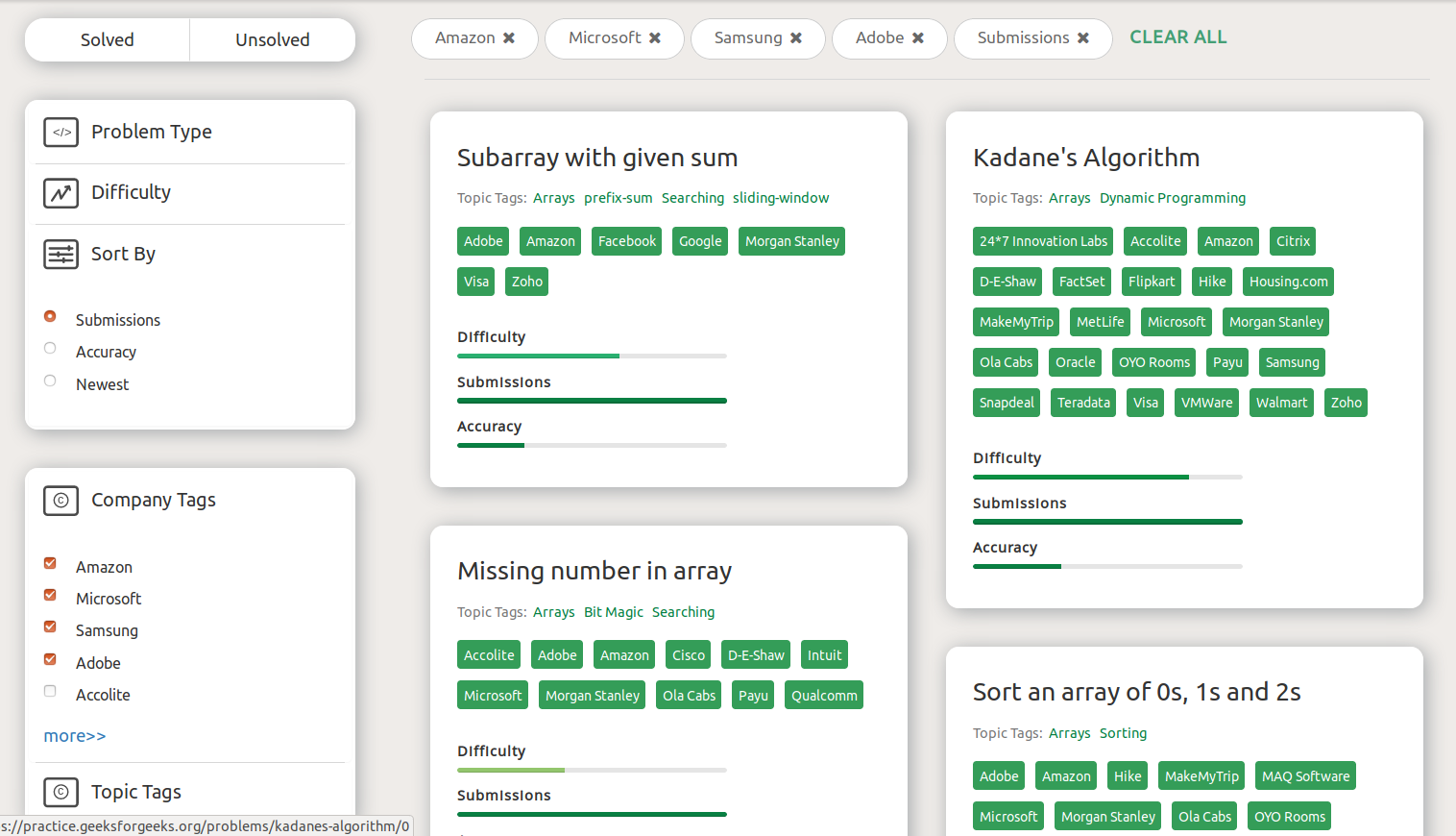This screenshot has height=836, width=1456.
Task: Click the Snapdeal company tag
Action: point(1007,403)
